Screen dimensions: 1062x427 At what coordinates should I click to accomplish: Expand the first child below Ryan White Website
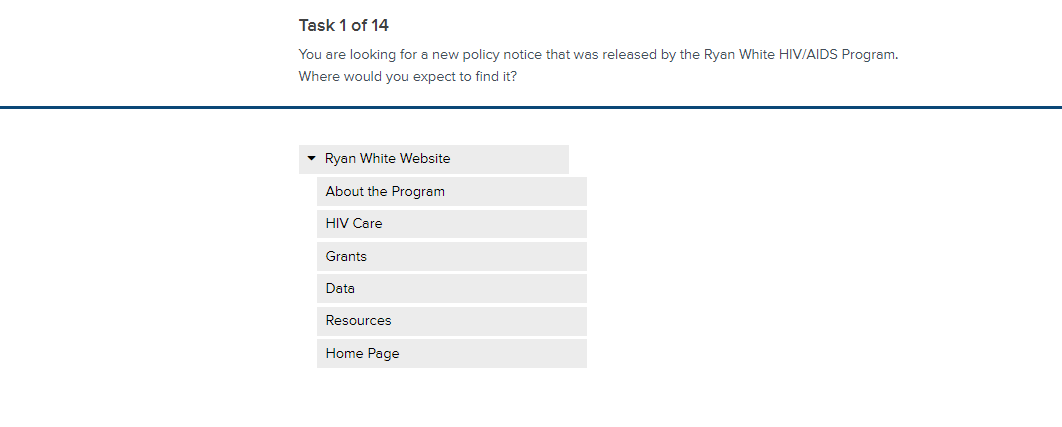click(x=385, y=192)
